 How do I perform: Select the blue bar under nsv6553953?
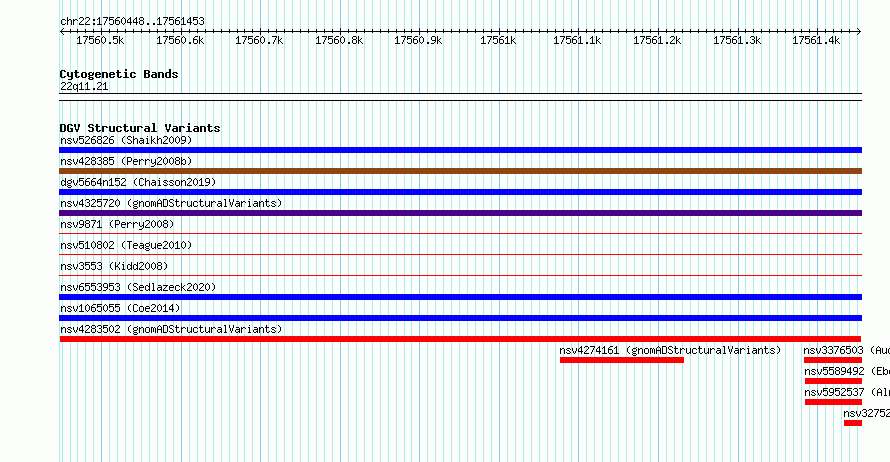[x=460, y=297]
